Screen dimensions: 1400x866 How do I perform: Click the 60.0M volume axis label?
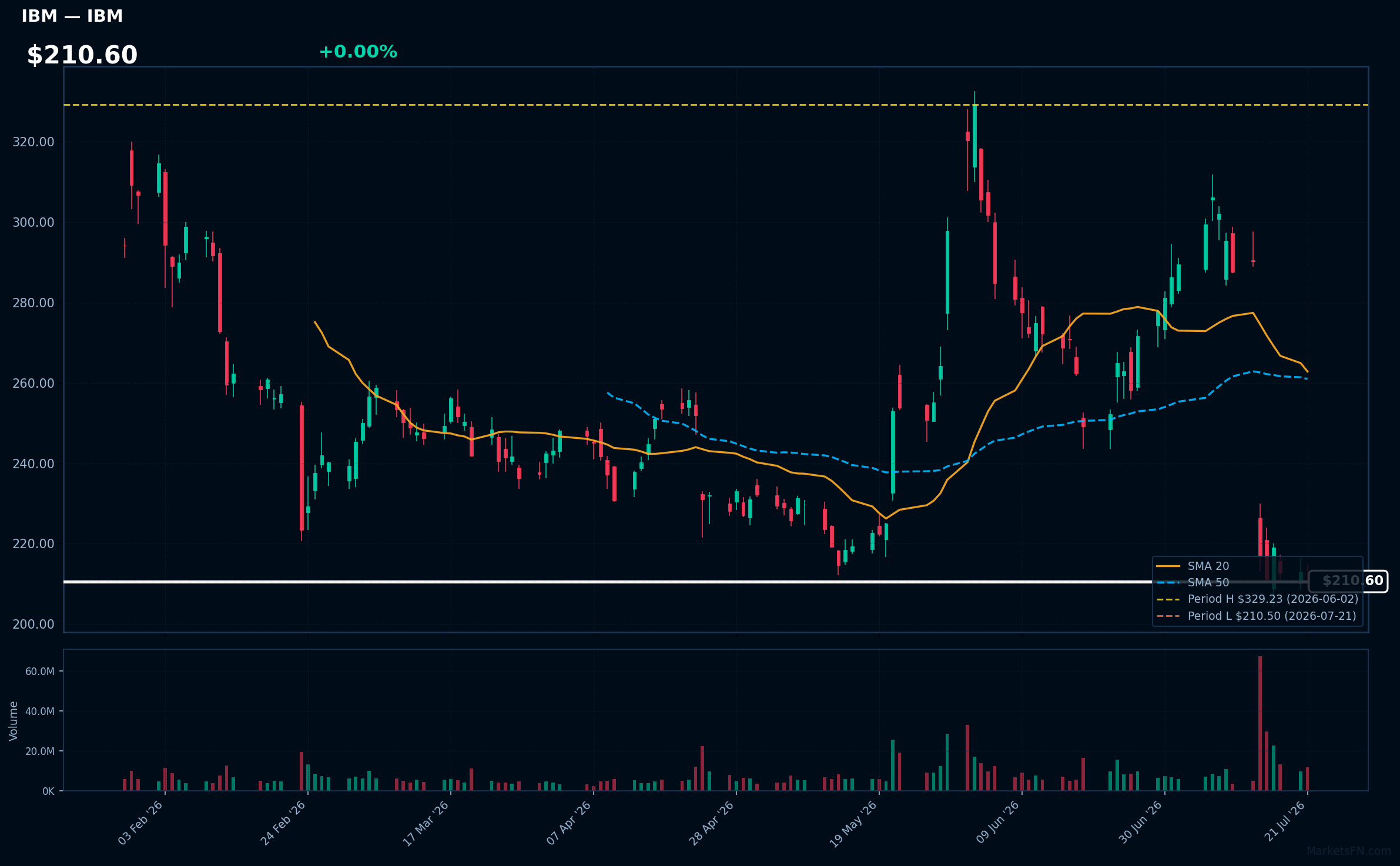click(x=40, y=672)
